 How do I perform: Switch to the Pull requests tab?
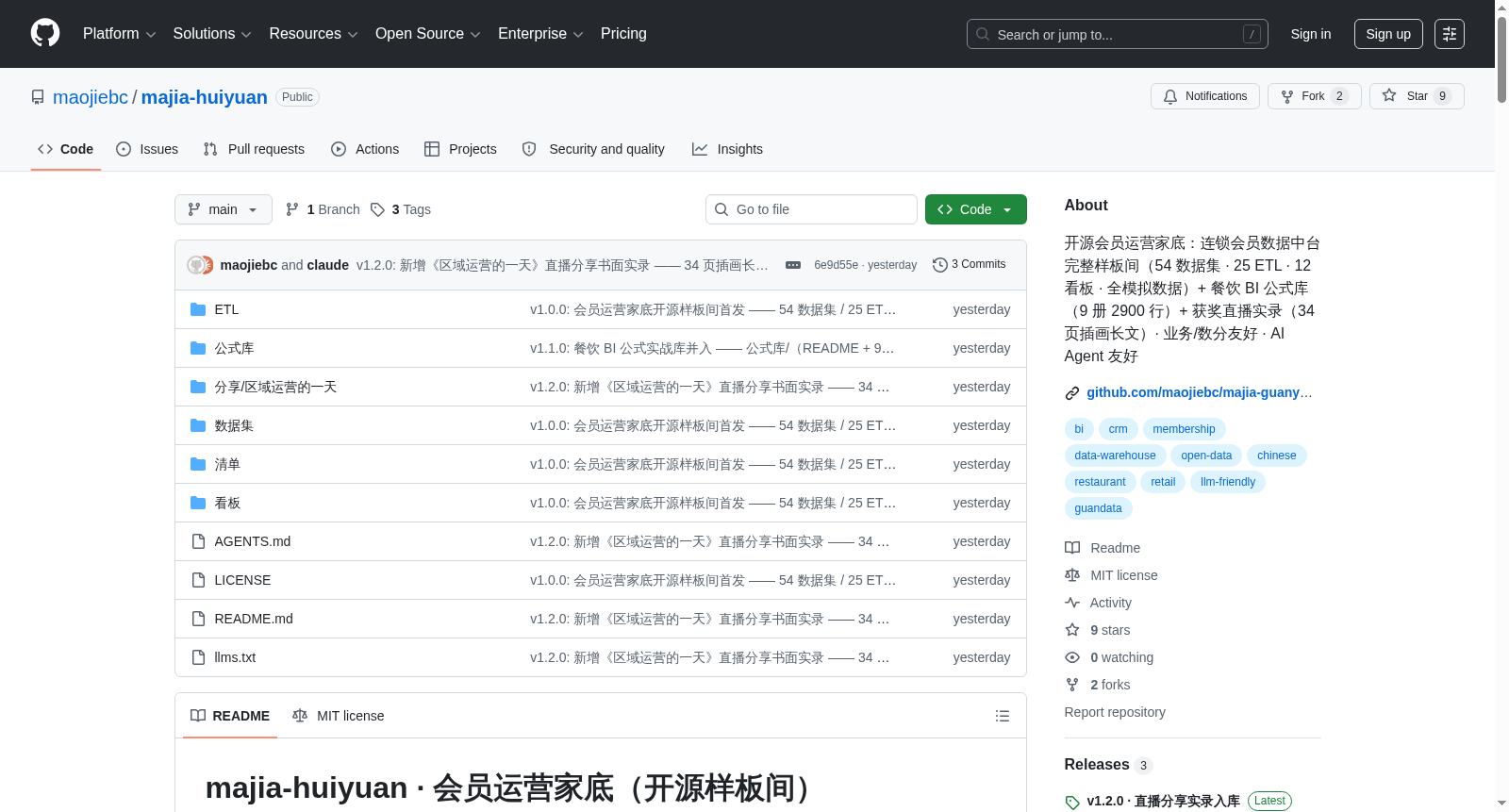[254, 149]
